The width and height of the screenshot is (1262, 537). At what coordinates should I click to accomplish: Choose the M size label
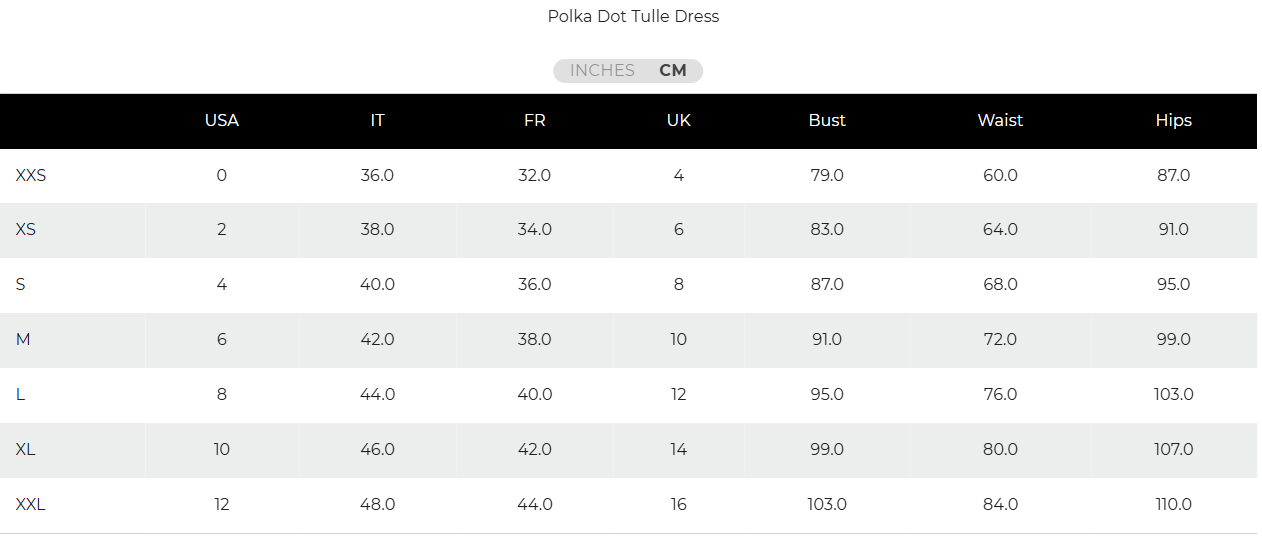pyautogui.click(x=23, y=339)
